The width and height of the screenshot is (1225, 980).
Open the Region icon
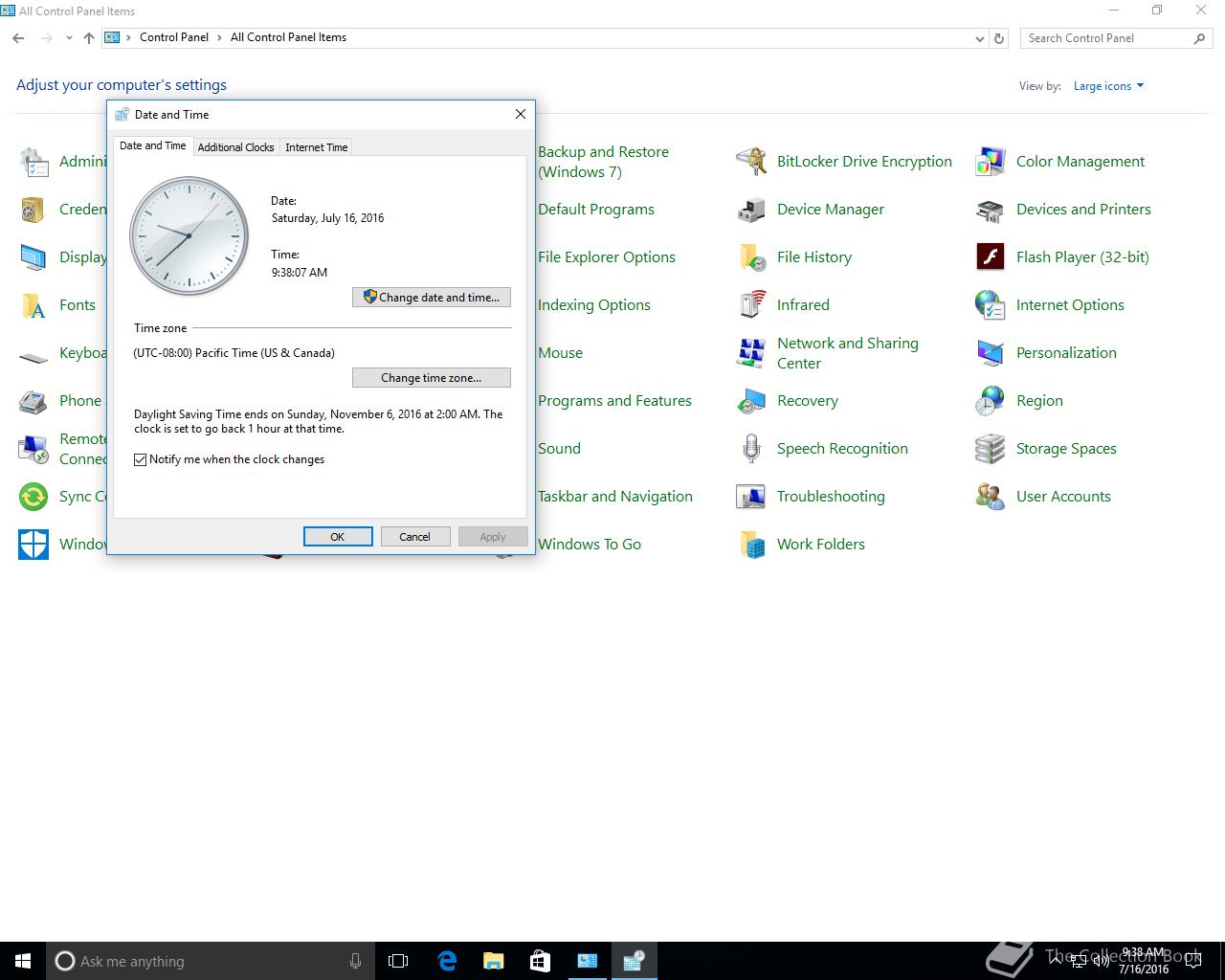point(991,401)
